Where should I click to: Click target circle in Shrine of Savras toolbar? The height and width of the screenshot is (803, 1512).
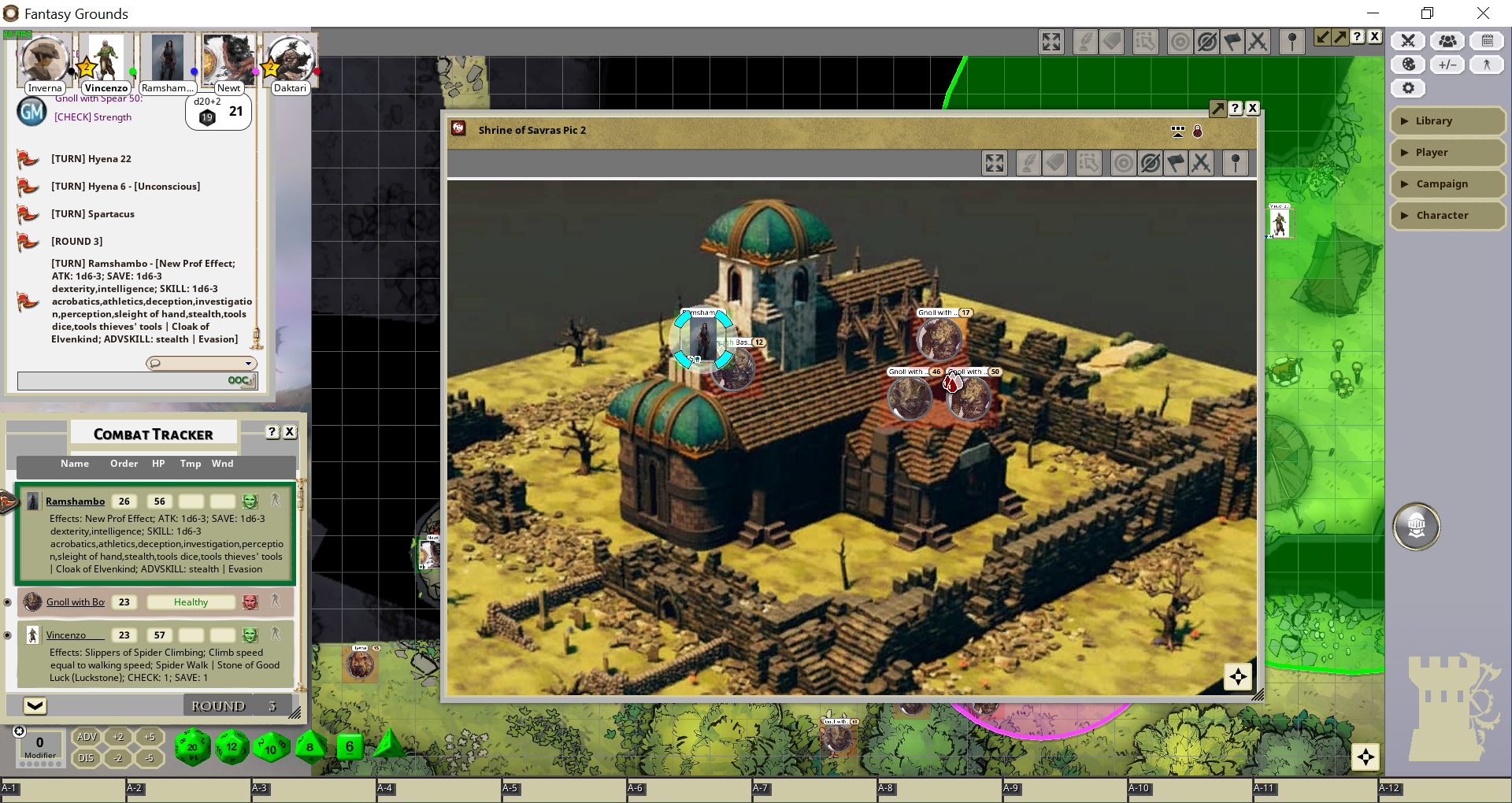tap(1123, 163)
